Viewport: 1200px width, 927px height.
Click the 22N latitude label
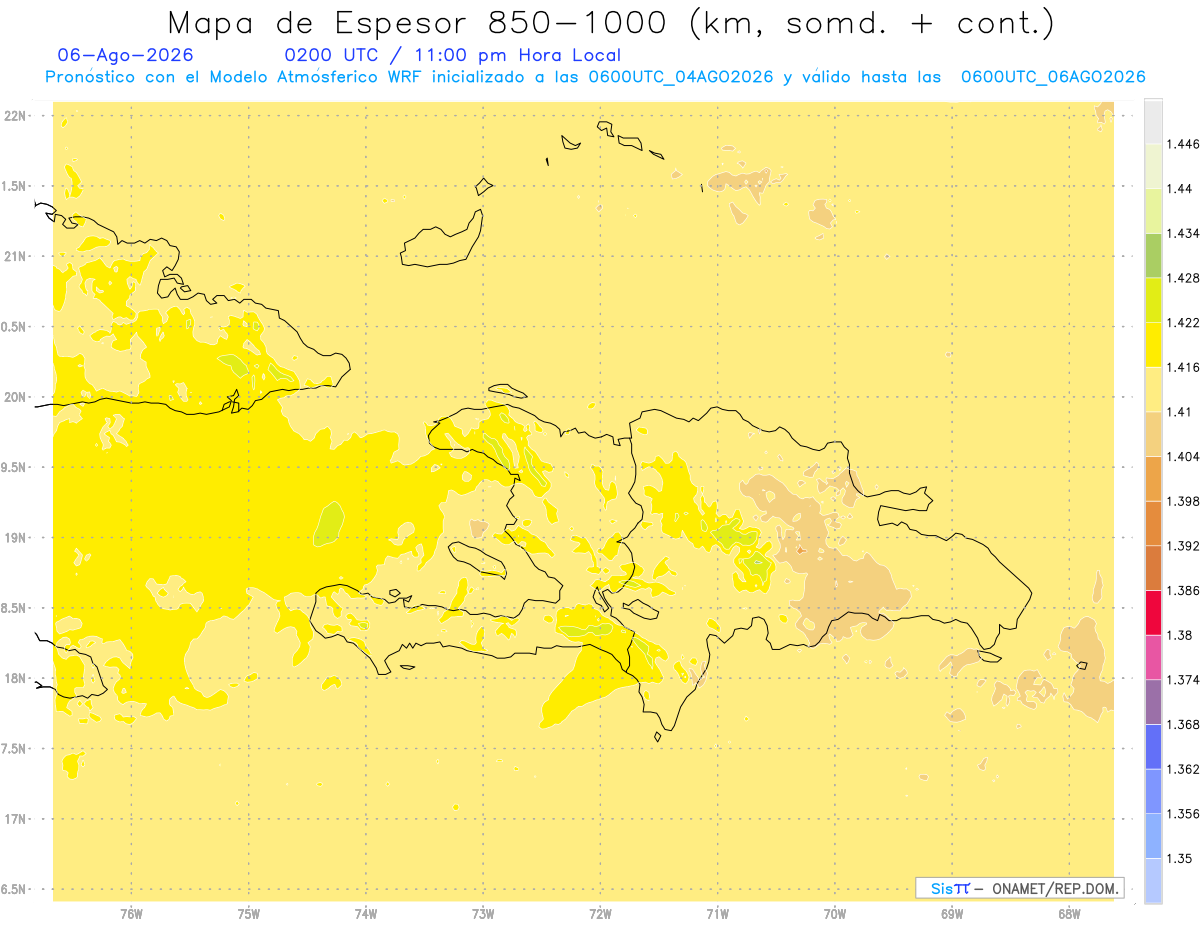coord(16,115)
